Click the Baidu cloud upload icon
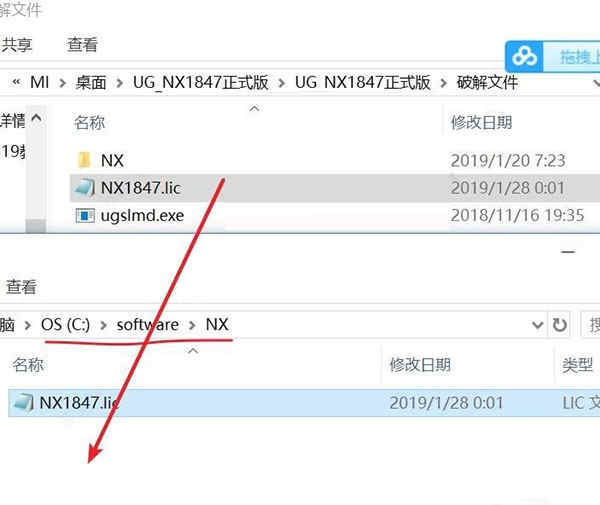 click(524, 57)
